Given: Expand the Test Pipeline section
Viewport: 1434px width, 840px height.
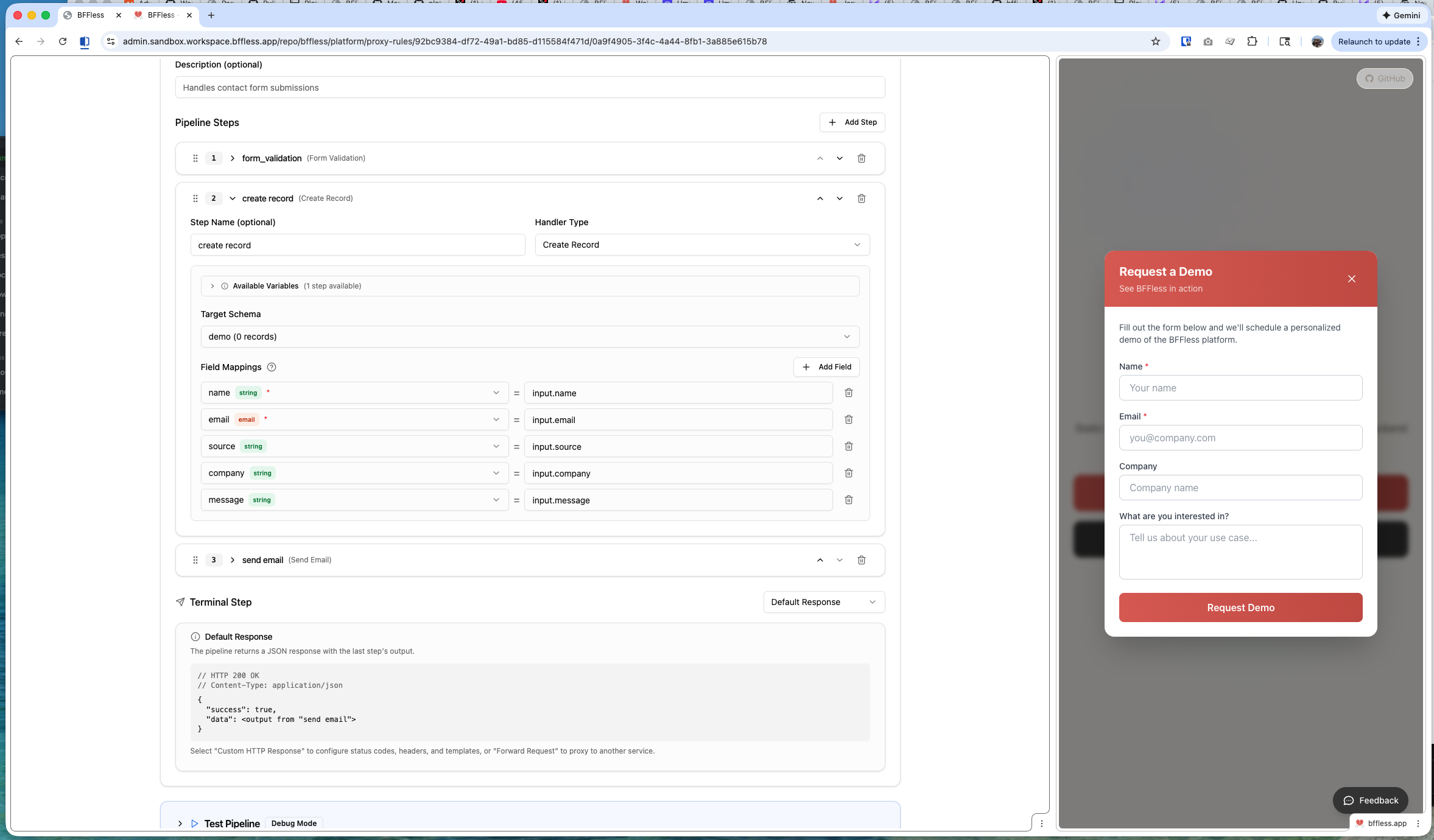Looking at the screenshot, I should point(180,824).
